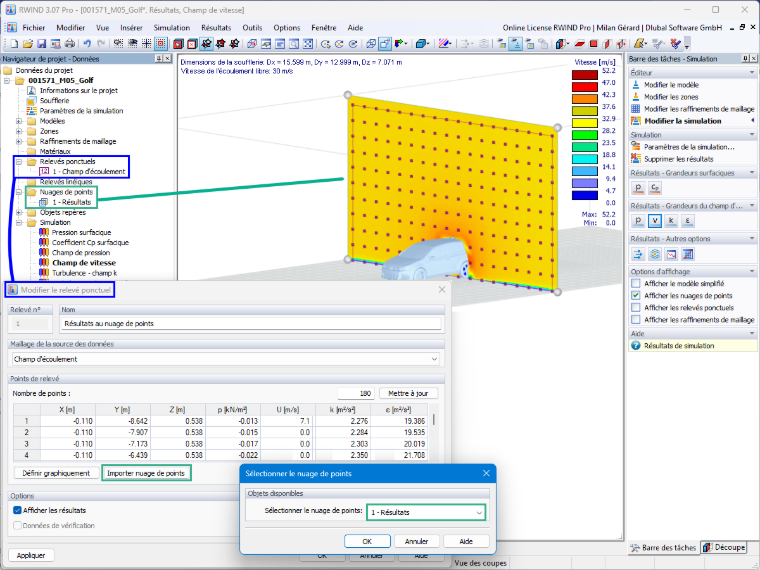760x570 pixels.
Task: Click the Appliquer button
Action: coord(31,555)
